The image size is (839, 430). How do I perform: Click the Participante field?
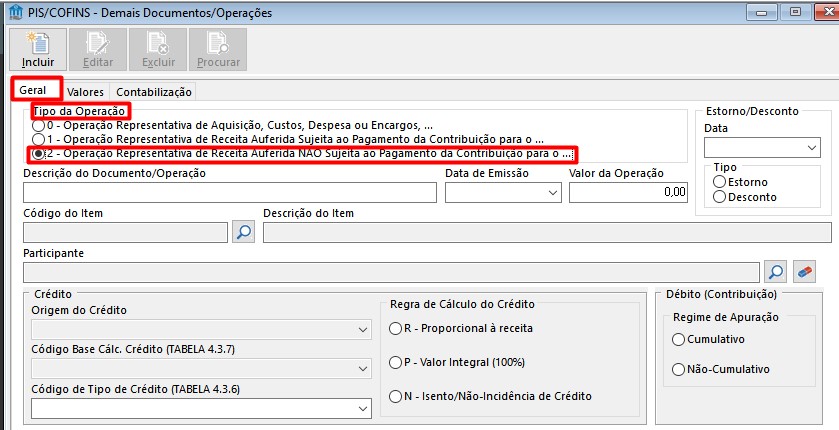tap(391, 272)
